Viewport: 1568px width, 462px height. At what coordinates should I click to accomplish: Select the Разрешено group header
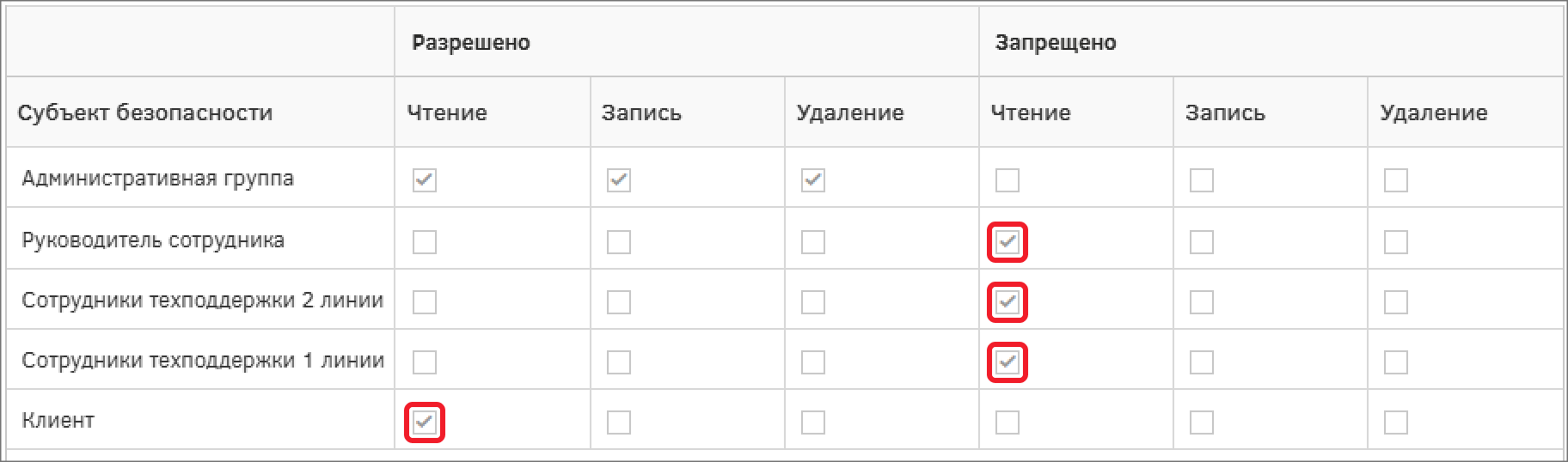[471, 42]
